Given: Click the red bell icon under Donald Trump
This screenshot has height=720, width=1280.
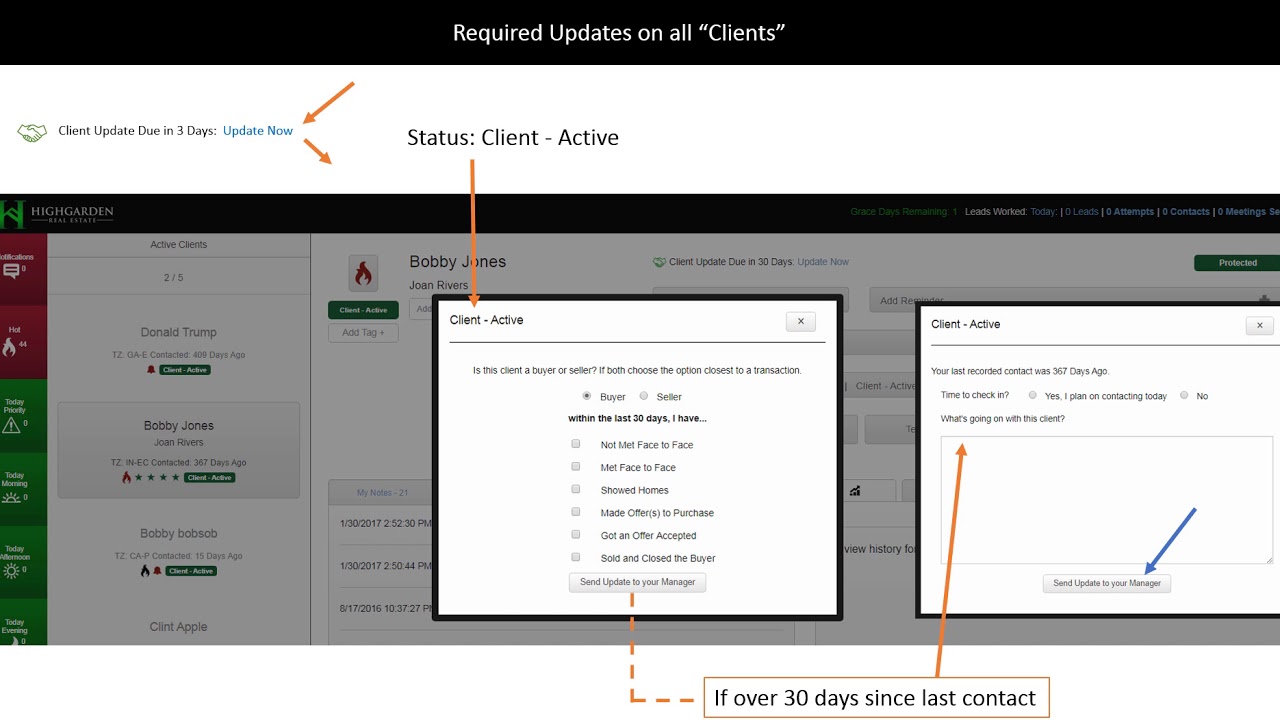Looking at the screenshot, I should pyautogui.click(x=152, y=370).
